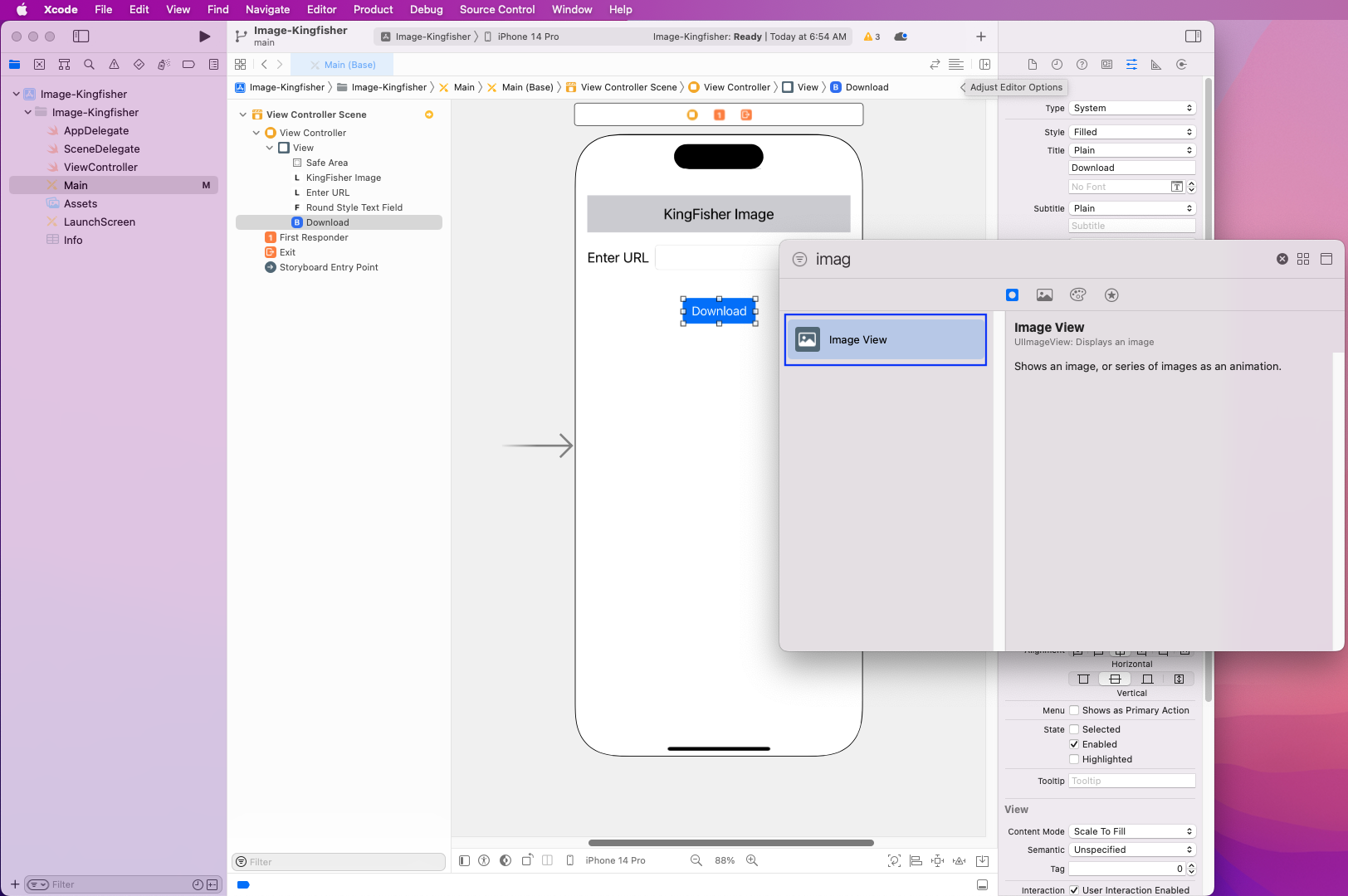Collapse the View Controller outline item

(x=256, y=133)
